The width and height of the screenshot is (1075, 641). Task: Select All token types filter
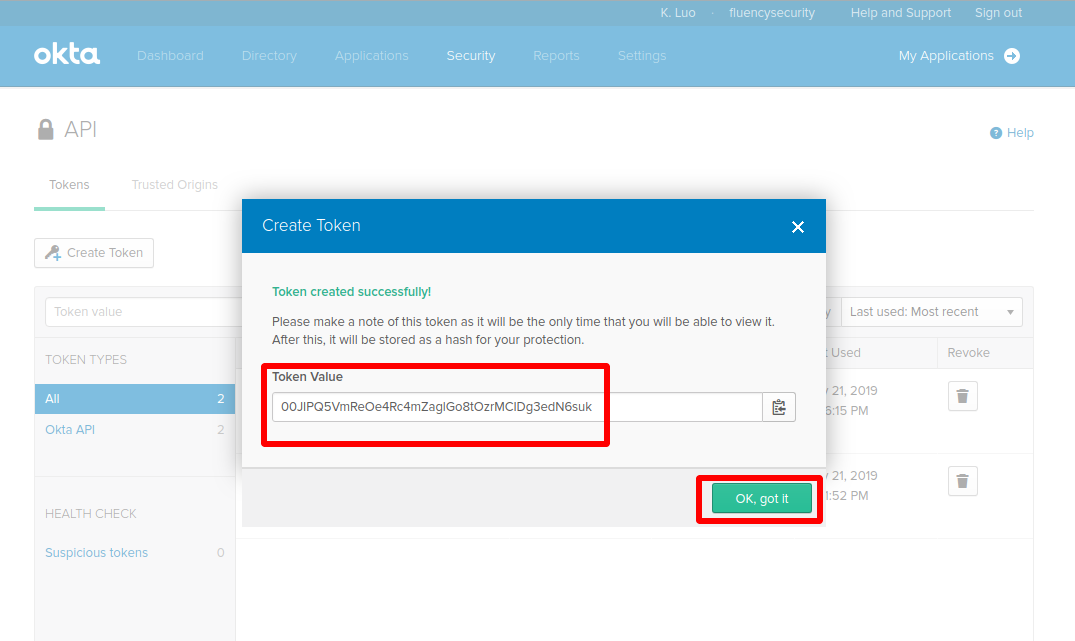click(x=134, y=399)
